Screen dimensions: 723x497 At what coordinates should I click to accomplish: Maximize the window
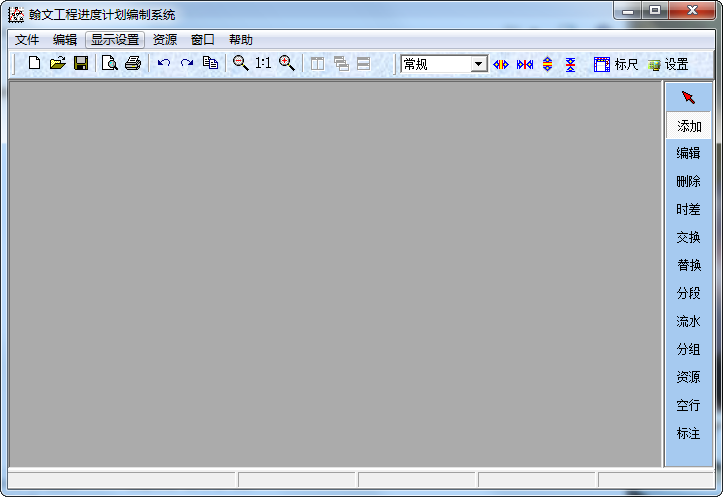point(655,11)
